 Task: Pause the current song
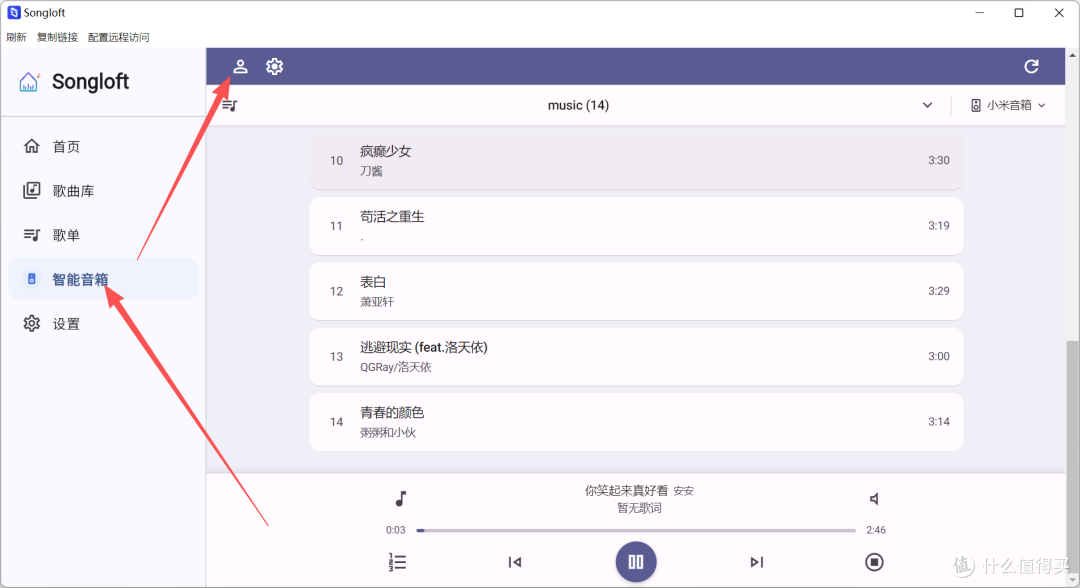click(x=636, y=562)
